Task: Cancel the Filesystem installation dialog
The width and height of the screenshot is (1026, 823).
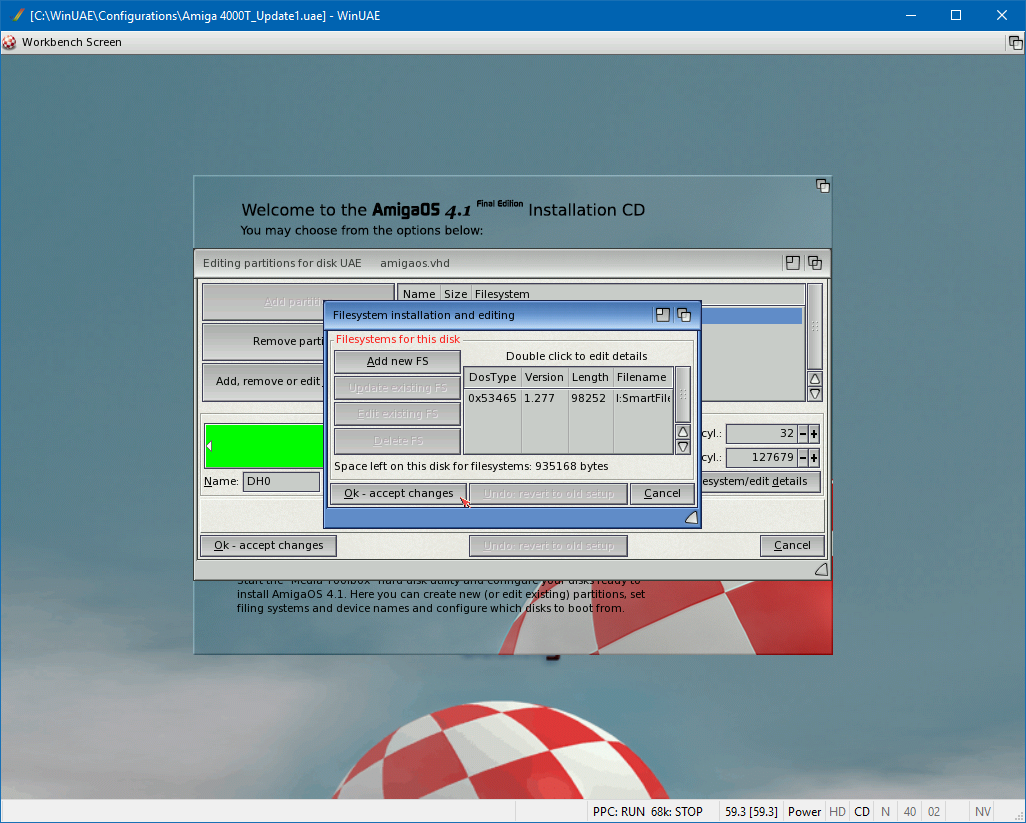Action: (662, 494)
